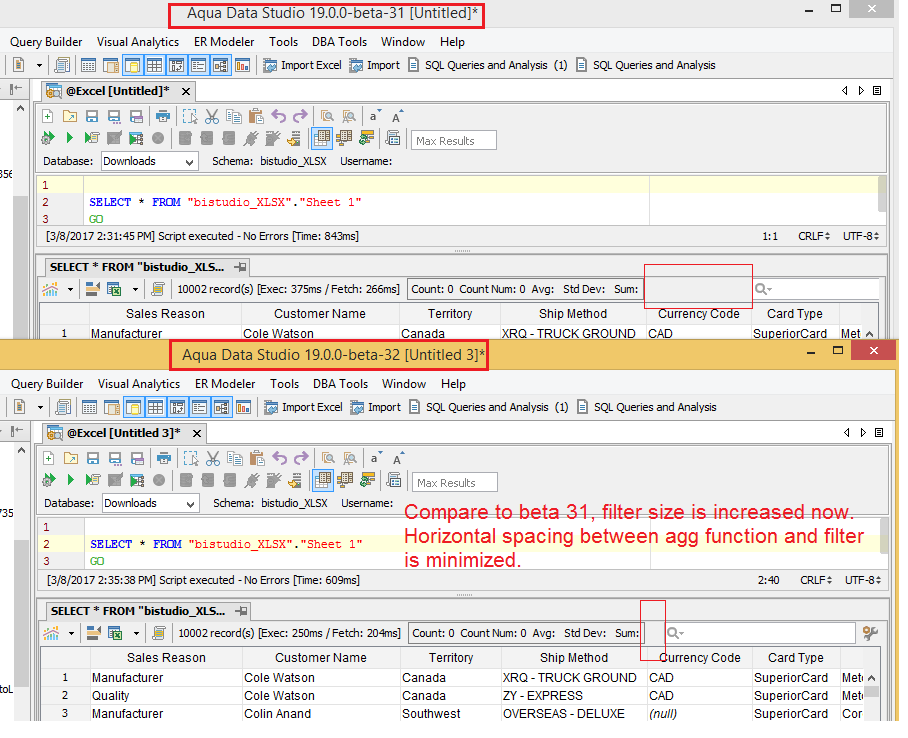Click Undo arrow in beta-32 editor toolbar
908x738 pixels.
coord(280,458)
